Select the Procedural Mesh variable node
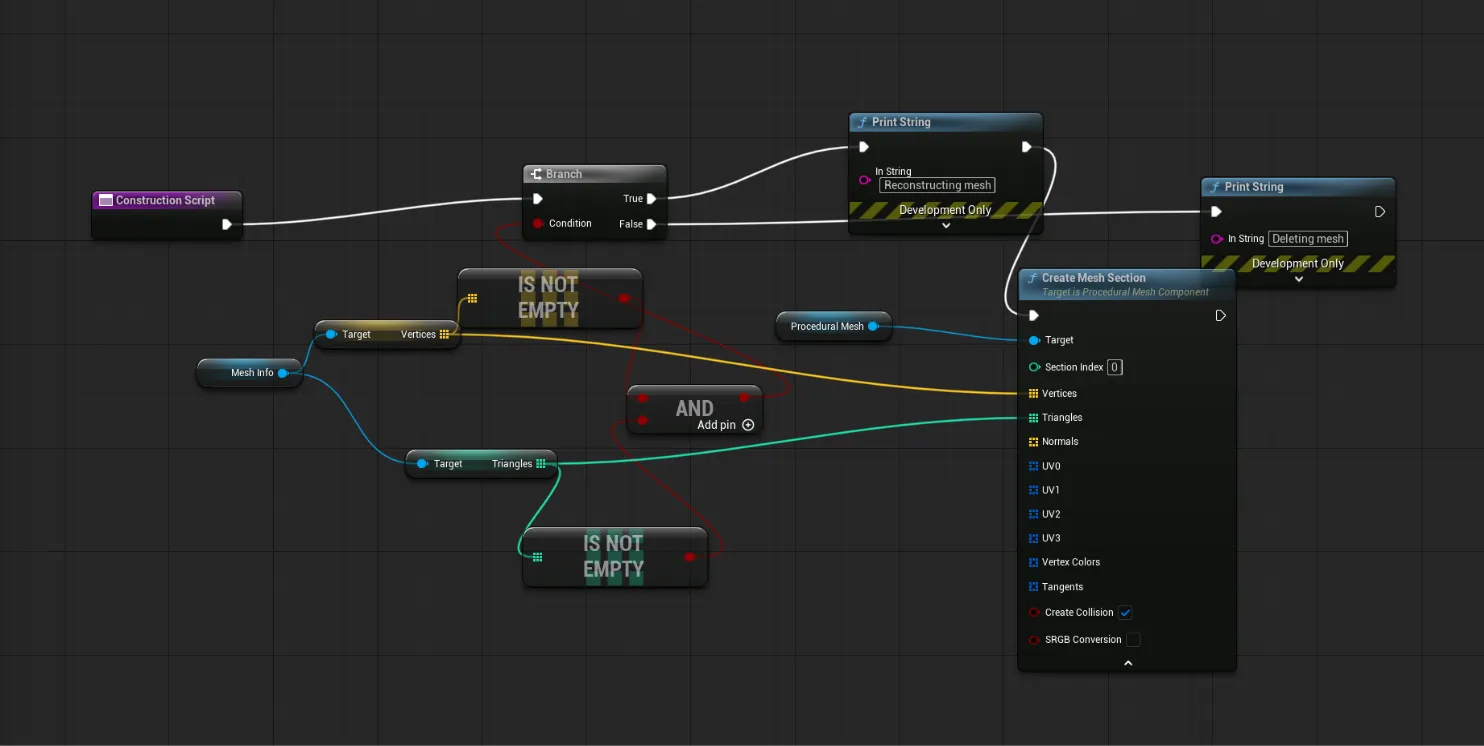The height and width of the screenshot is (746, 1484). [x=833, y=326]
